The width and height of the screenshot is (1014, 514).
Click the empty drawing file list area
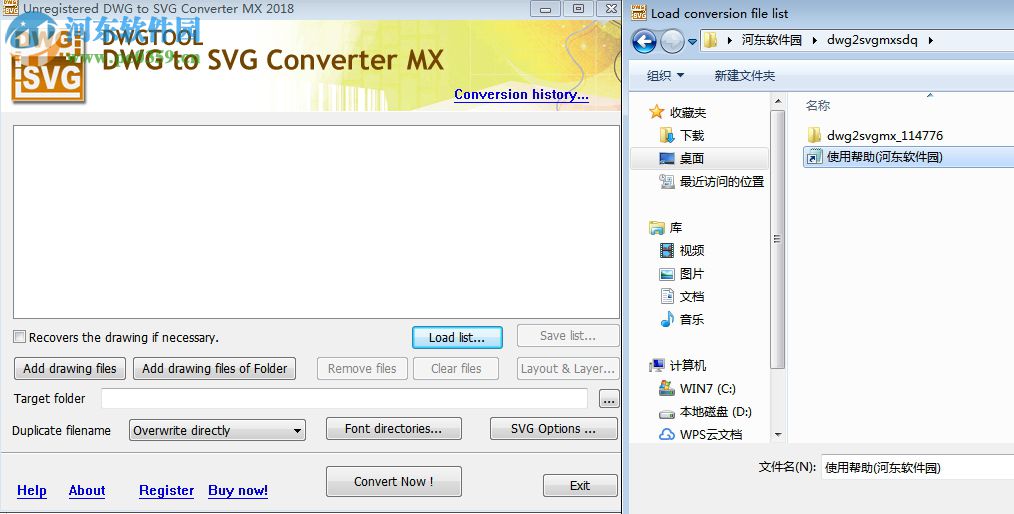(316, 222)
